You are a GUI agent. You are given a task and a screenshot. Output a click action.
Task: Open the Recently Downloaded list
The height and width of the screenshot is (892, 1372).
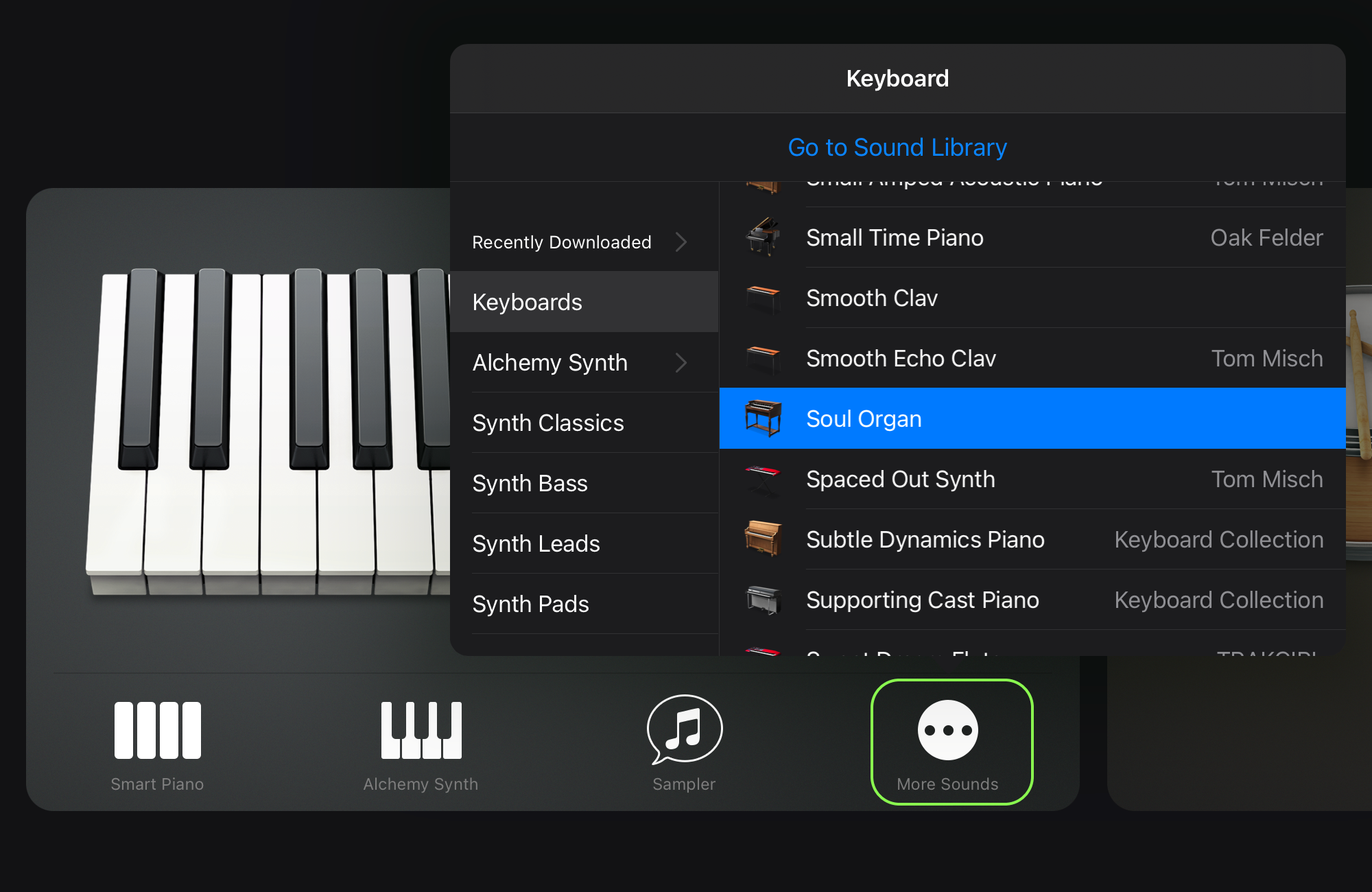(x=584, y=242)
